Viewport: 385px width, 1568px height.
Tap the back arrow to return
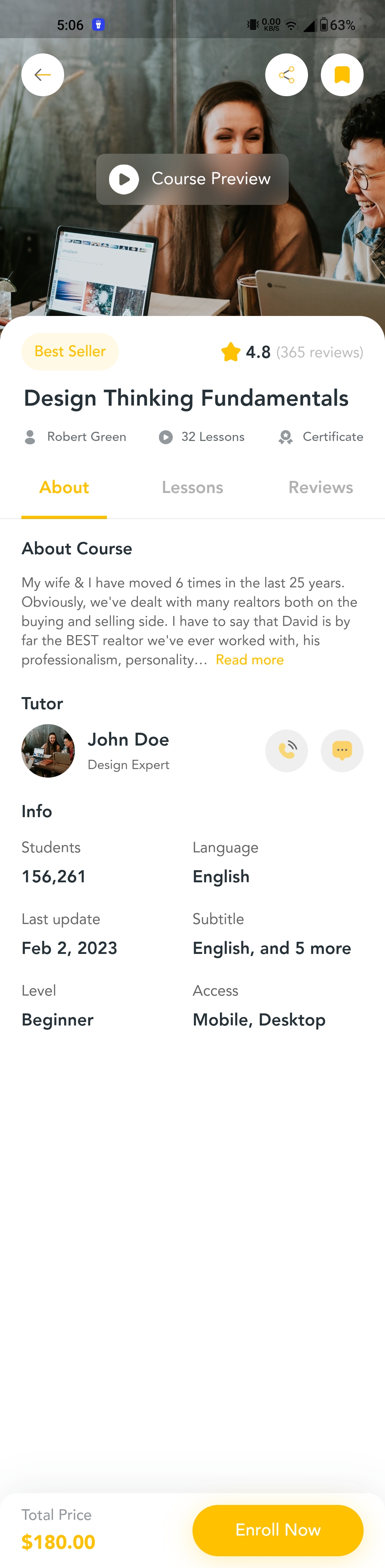click(x=43, y=74)
